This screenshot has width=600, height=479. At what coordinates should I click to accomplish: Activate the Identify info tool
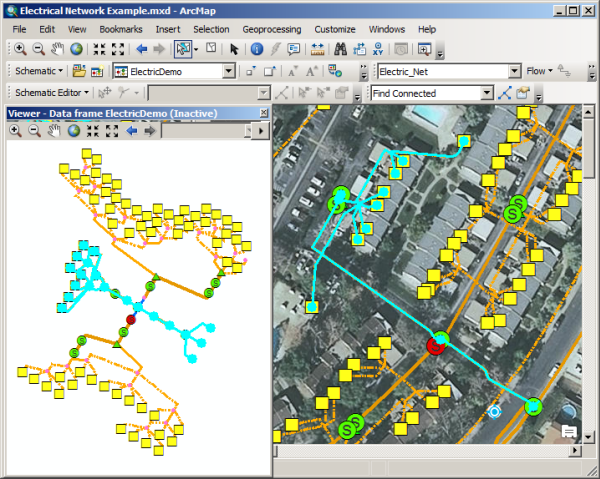(257, 49)
